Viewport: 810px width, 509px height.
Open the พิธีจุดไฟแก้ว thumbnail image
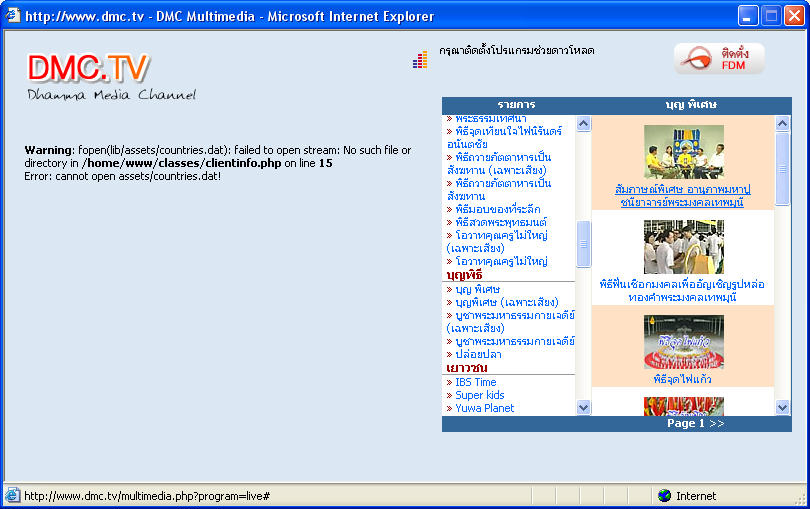point(683,342)
